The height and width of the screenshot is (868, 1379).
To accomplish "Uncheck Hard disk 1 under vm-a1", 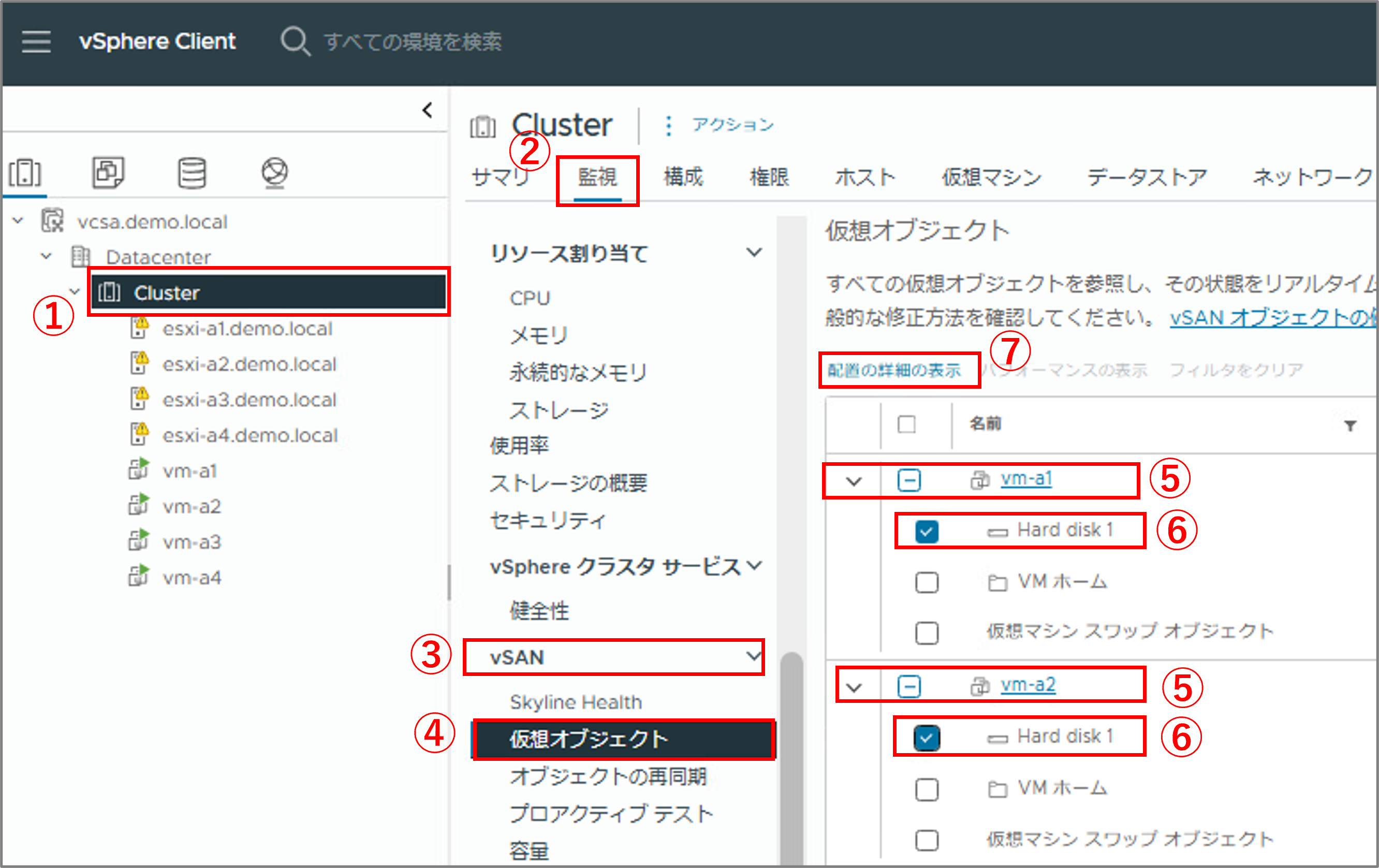I will [927, 532].
